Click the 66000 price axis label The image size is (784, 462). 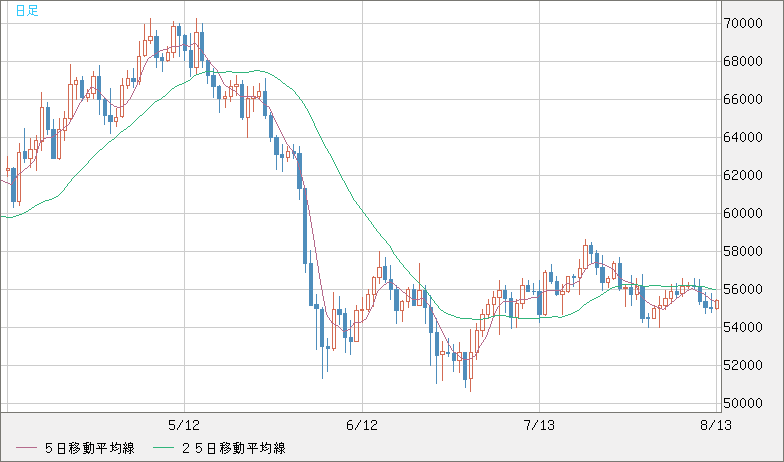click(x=742, y=100)
